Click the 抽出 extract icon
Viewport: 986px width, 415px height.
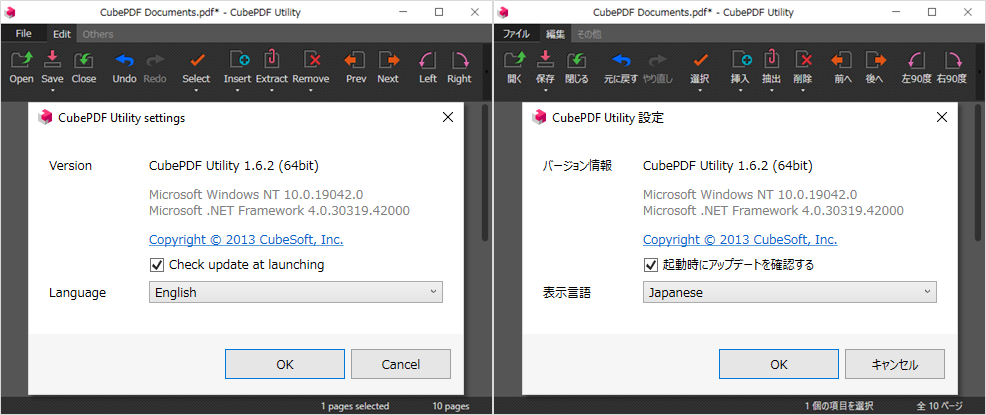(x=772, y=60)
